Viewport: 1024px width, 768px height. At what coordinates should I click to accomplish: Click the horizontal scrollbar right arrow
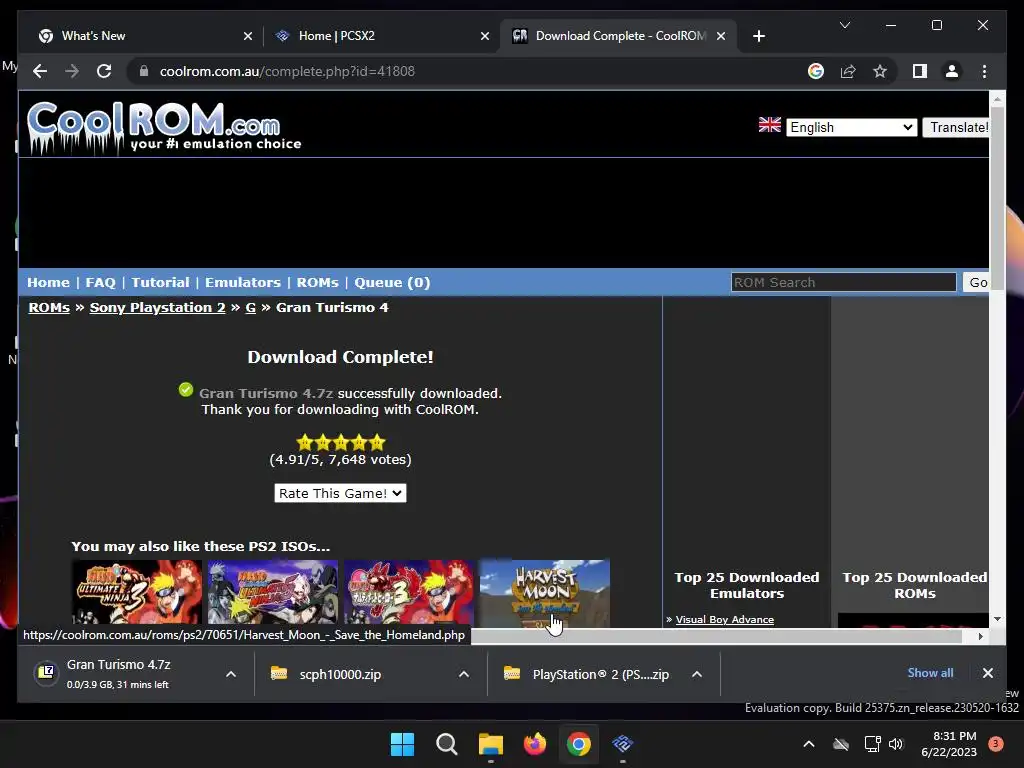coord(980,636)
